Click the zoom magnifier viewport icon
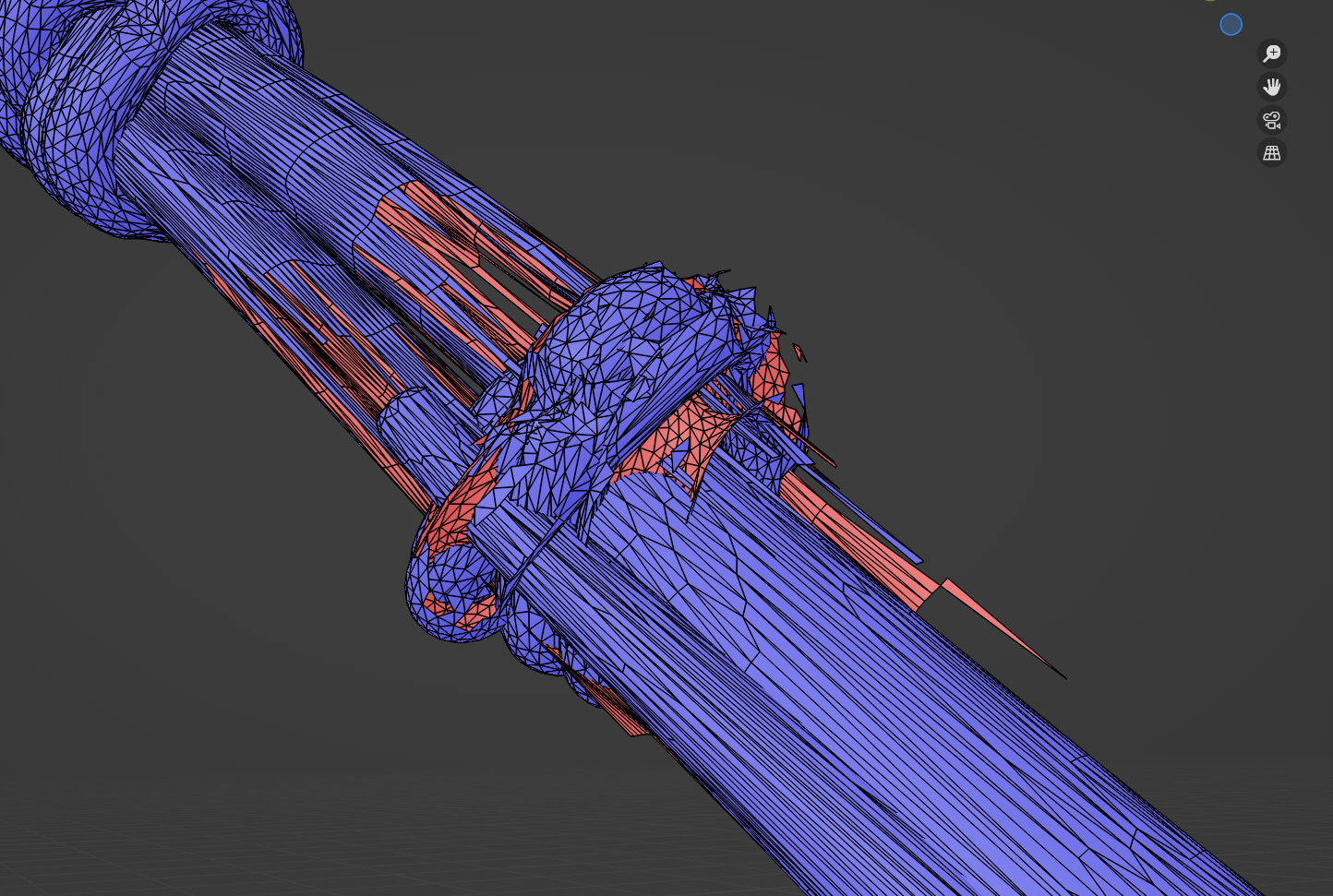The image size is (1333, 896). (1272, 54)
